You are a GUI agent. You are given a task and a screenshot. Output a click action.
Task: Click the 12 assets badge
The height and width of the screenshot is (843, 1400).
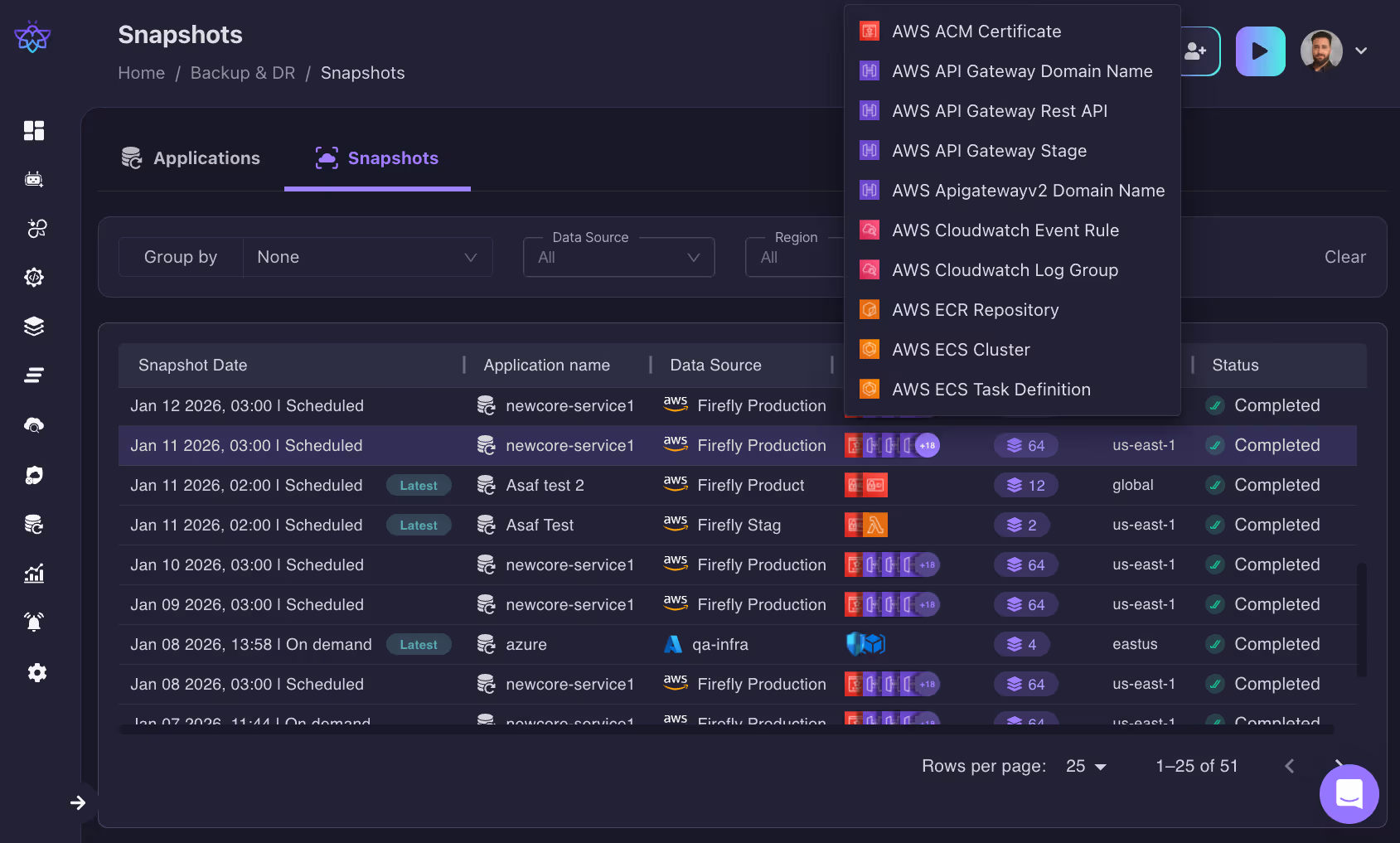point(1025,485)
